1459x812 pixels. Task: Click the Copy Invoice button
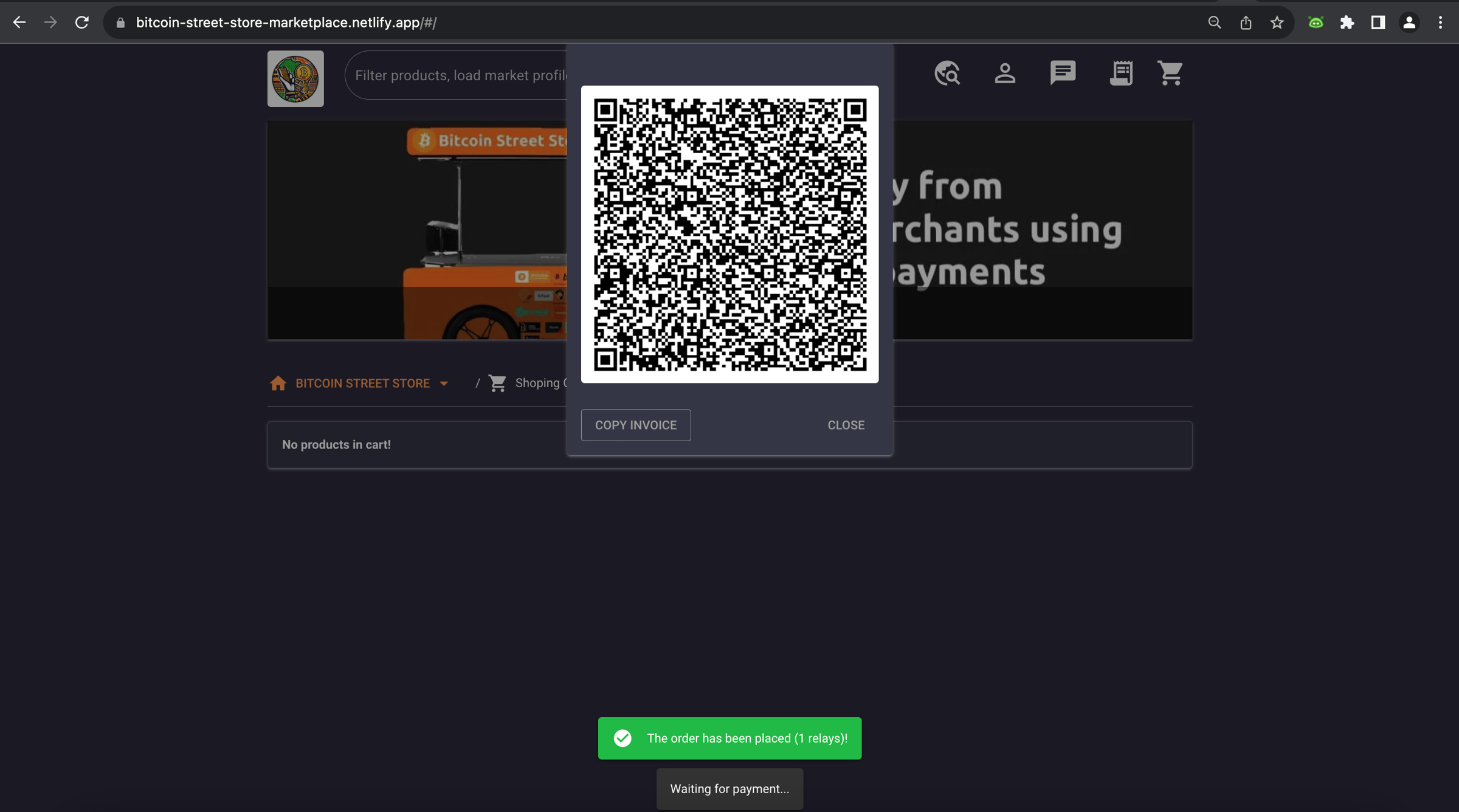tap(635, 425)
